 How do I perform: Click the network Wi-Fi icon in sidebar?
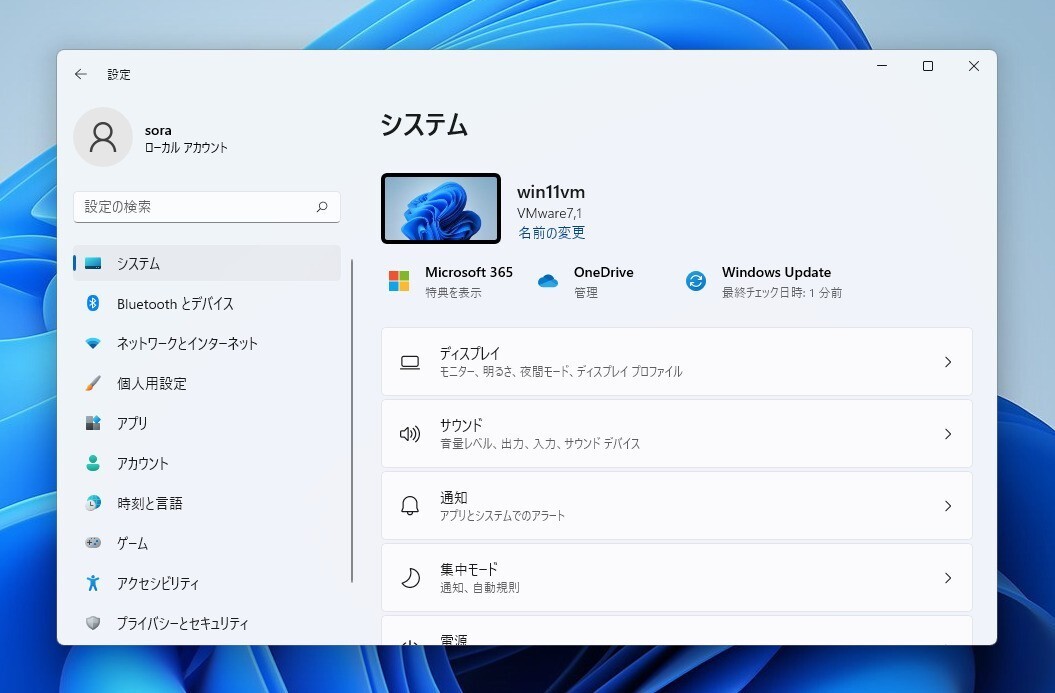pyautogui.click(x=93, y=343)
